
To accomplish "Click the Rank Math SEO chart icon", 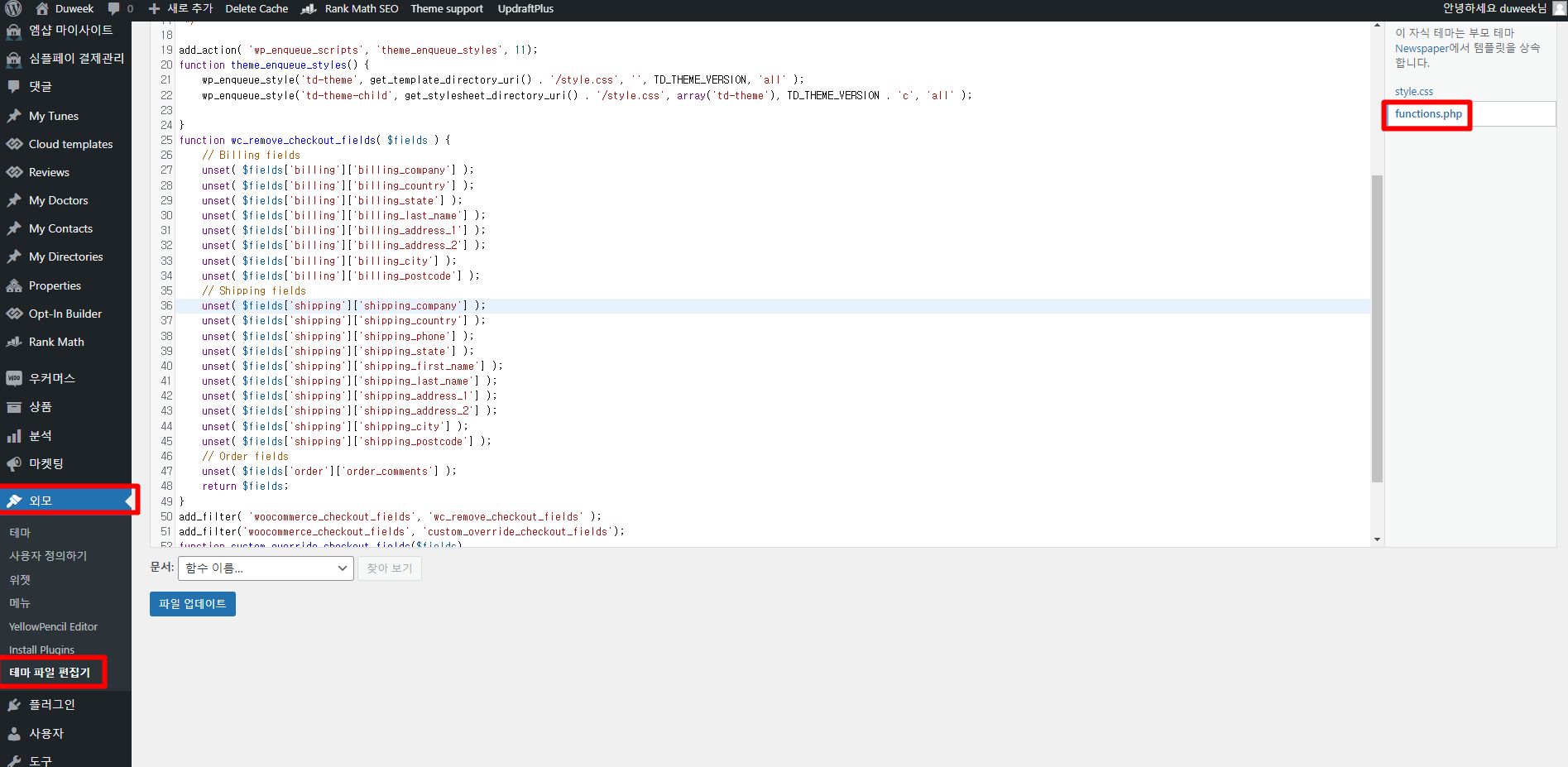I will tap(309, 9).
